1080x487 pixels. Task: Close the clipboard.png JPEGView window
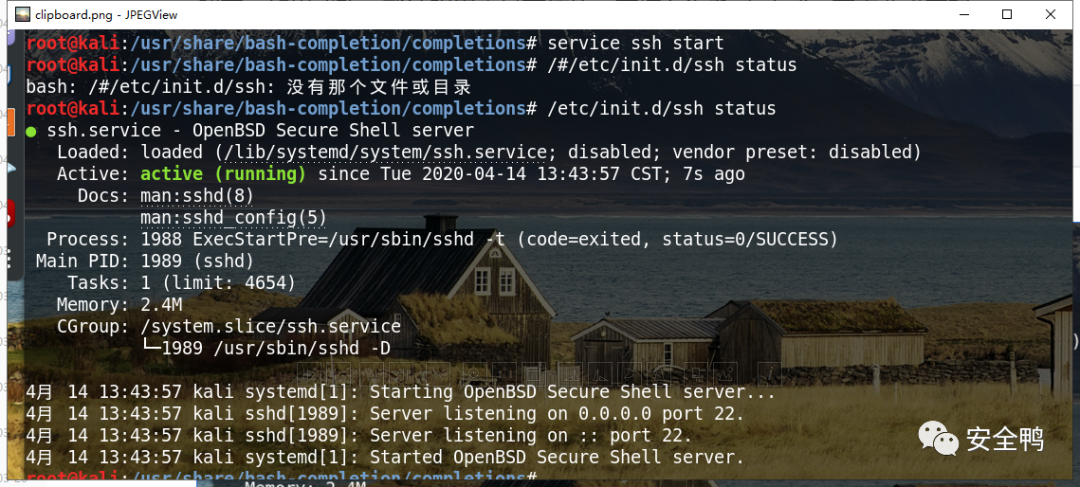click(1051, 14)
